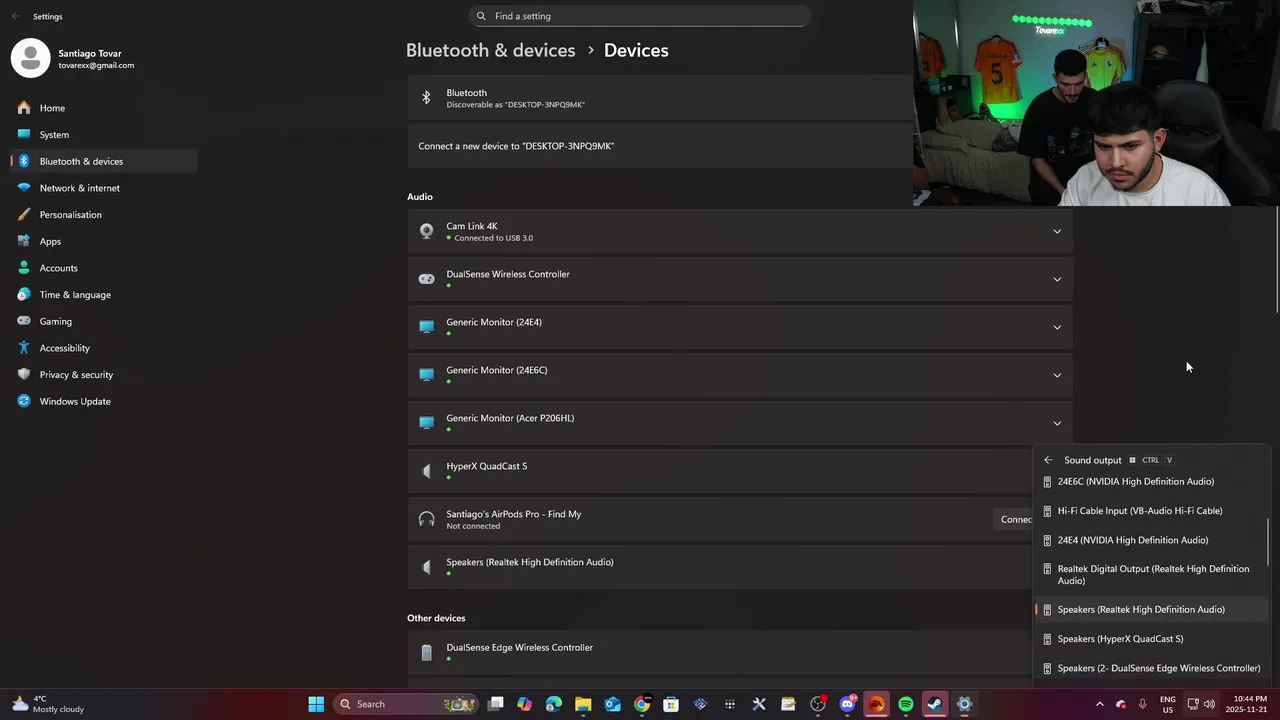Click the Sound output panel scrollbar
This screenshot has height=720, width=1280.
[x=1267, y=542]
